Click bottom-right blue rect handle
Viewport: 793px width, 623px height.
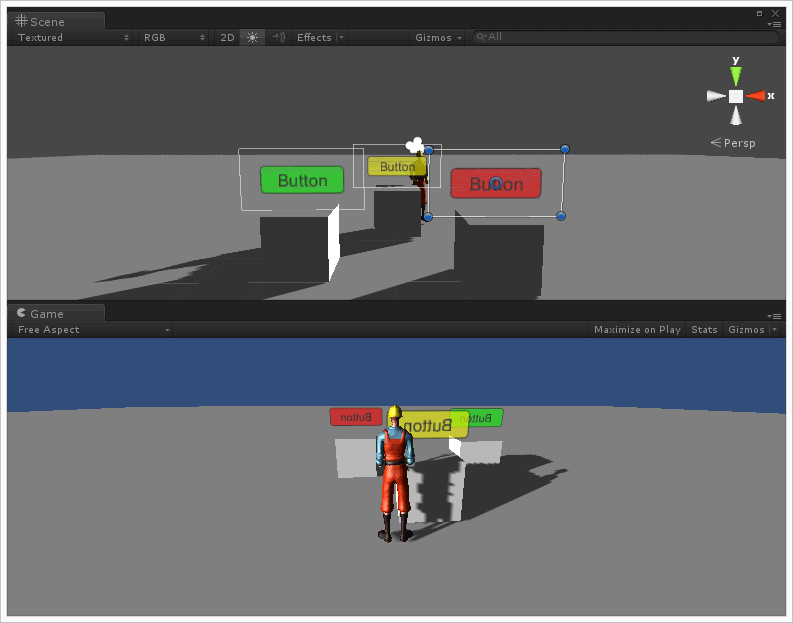click(561, 216)
